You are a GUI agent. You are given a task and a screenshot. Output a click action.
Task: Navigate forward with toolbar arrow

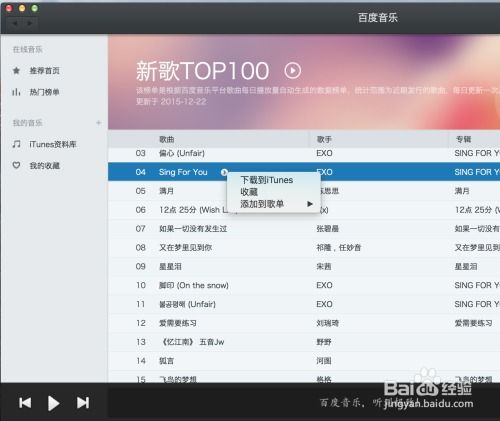(x=30, y=23)
